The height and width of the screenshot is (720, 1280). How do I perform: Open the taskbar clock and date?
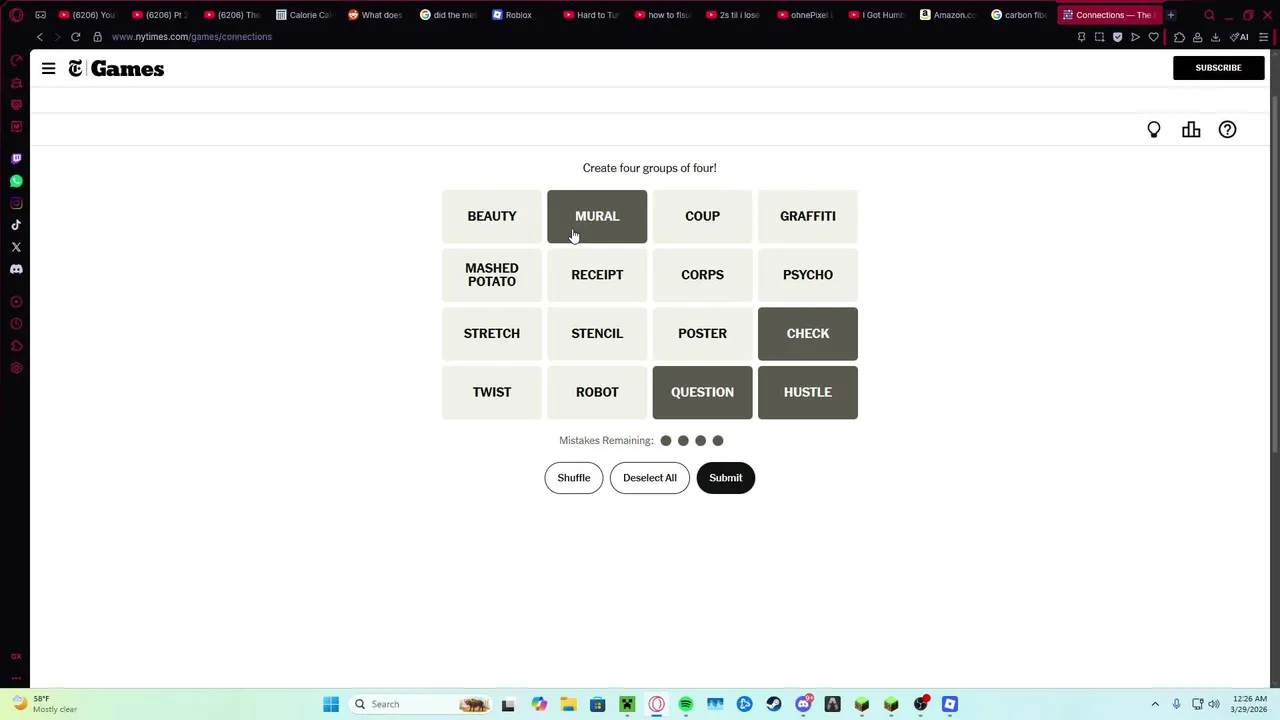pos(1248,704)
